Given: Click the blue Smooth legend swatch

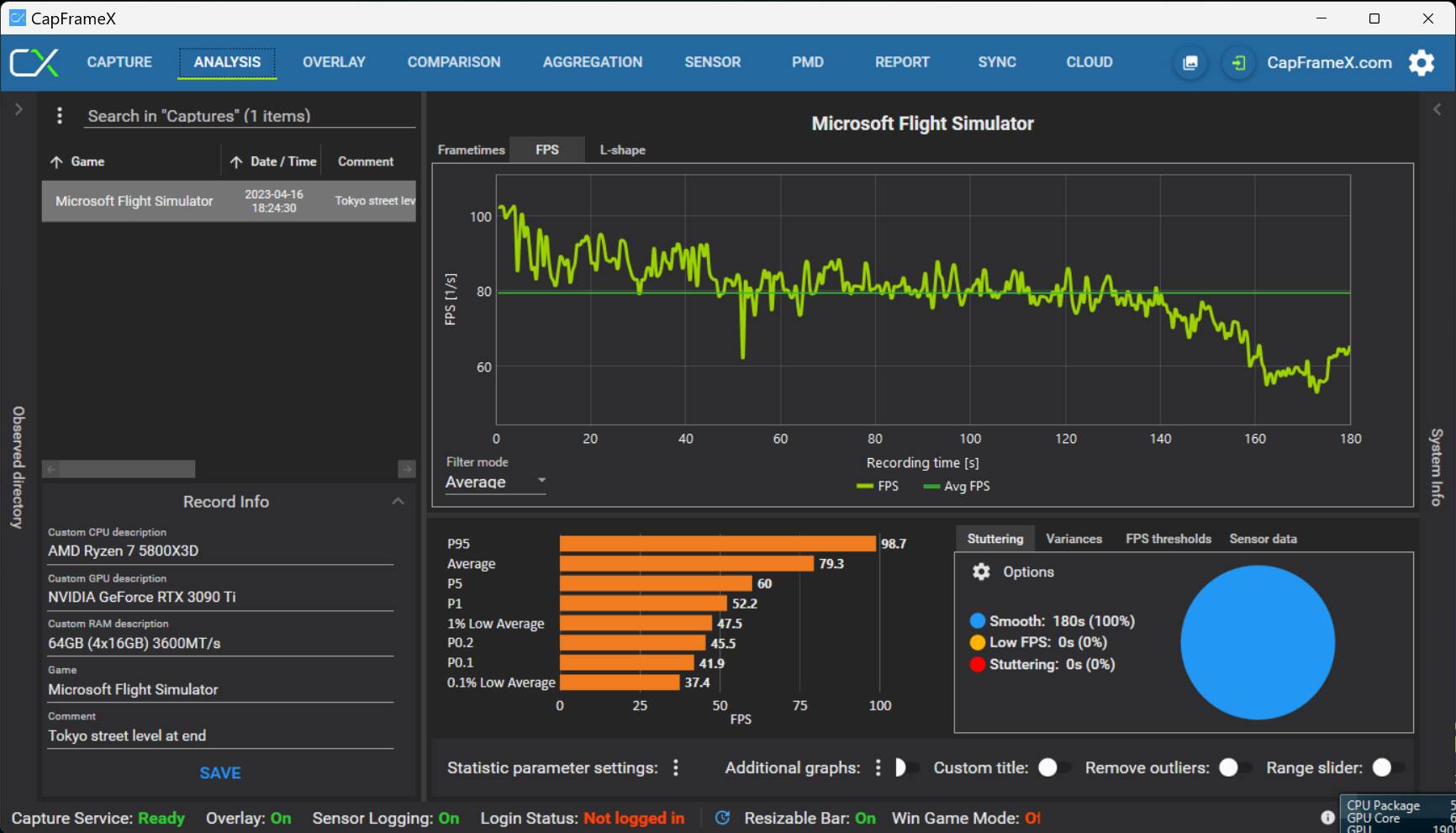Looking at the screenshot, I should [x=977, y=621].
